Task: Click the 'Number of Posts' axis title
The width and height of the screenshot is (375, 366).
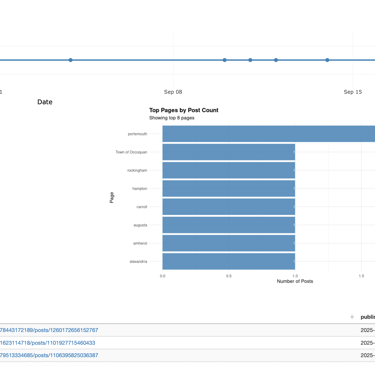Action: 295,281
